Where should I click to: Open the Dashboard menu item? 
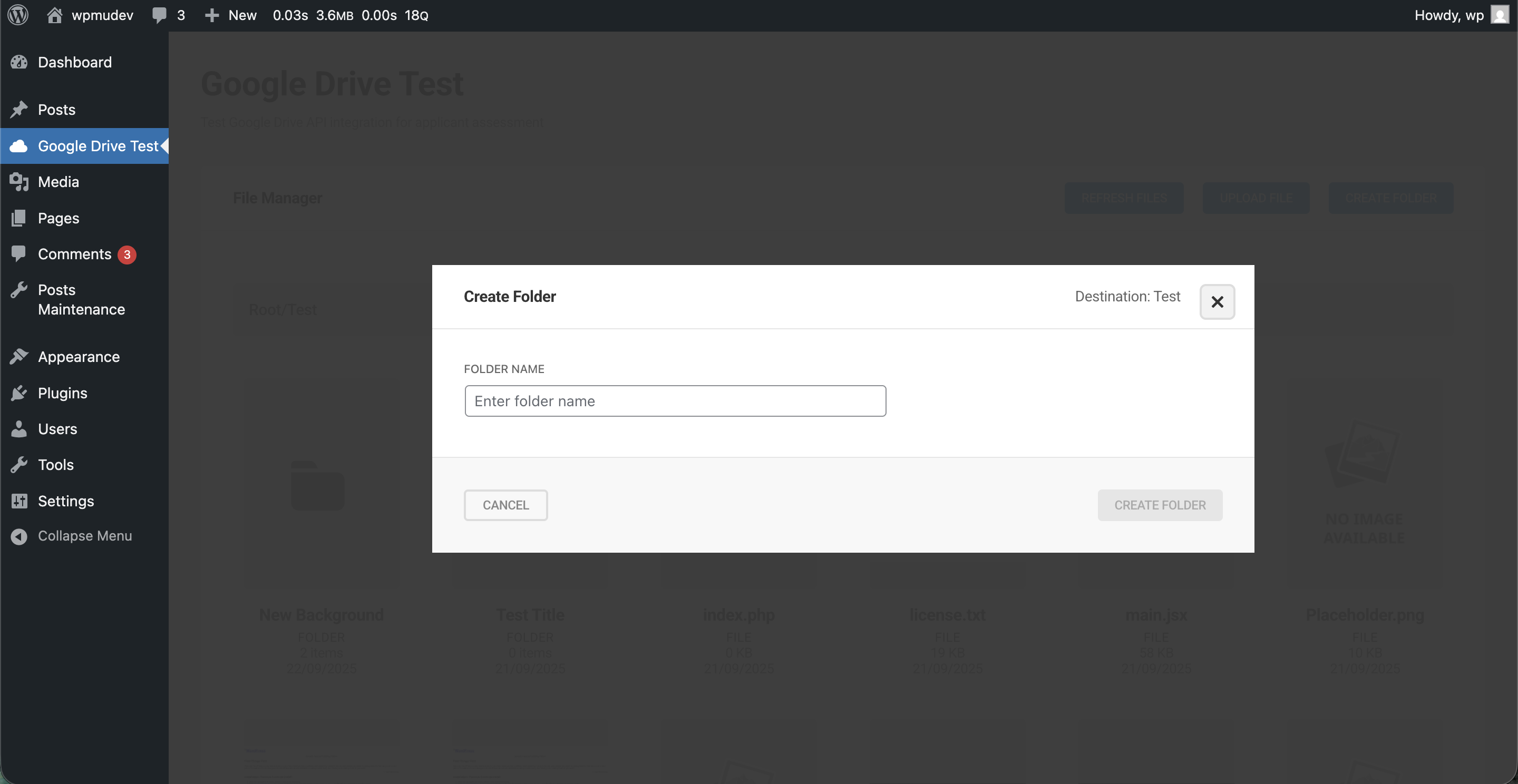[84, 62]
